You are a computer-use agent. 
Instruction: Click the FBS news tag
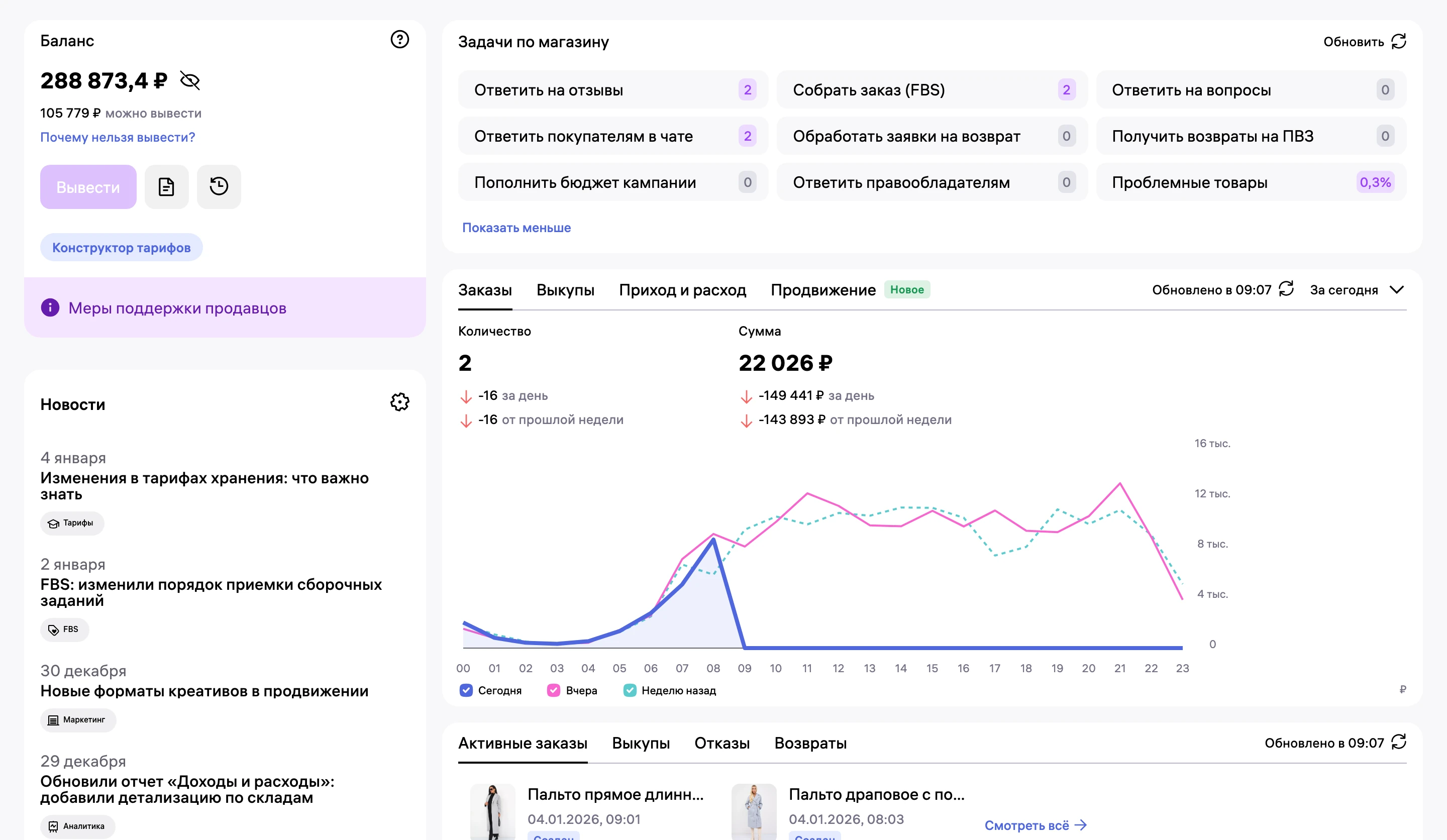tap(64, 629)
